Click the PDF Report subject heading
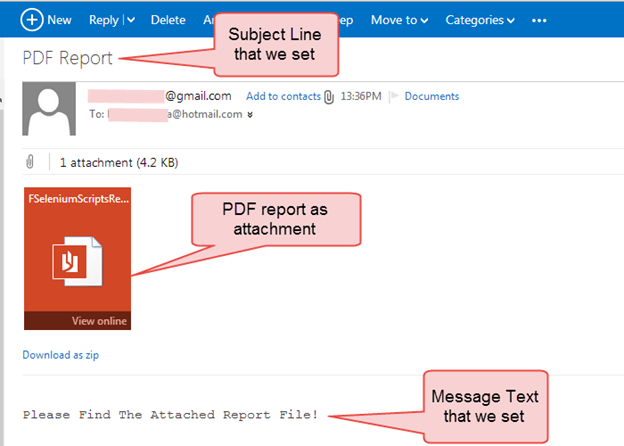This screenshot has height=446, width=624. [67, 57]
